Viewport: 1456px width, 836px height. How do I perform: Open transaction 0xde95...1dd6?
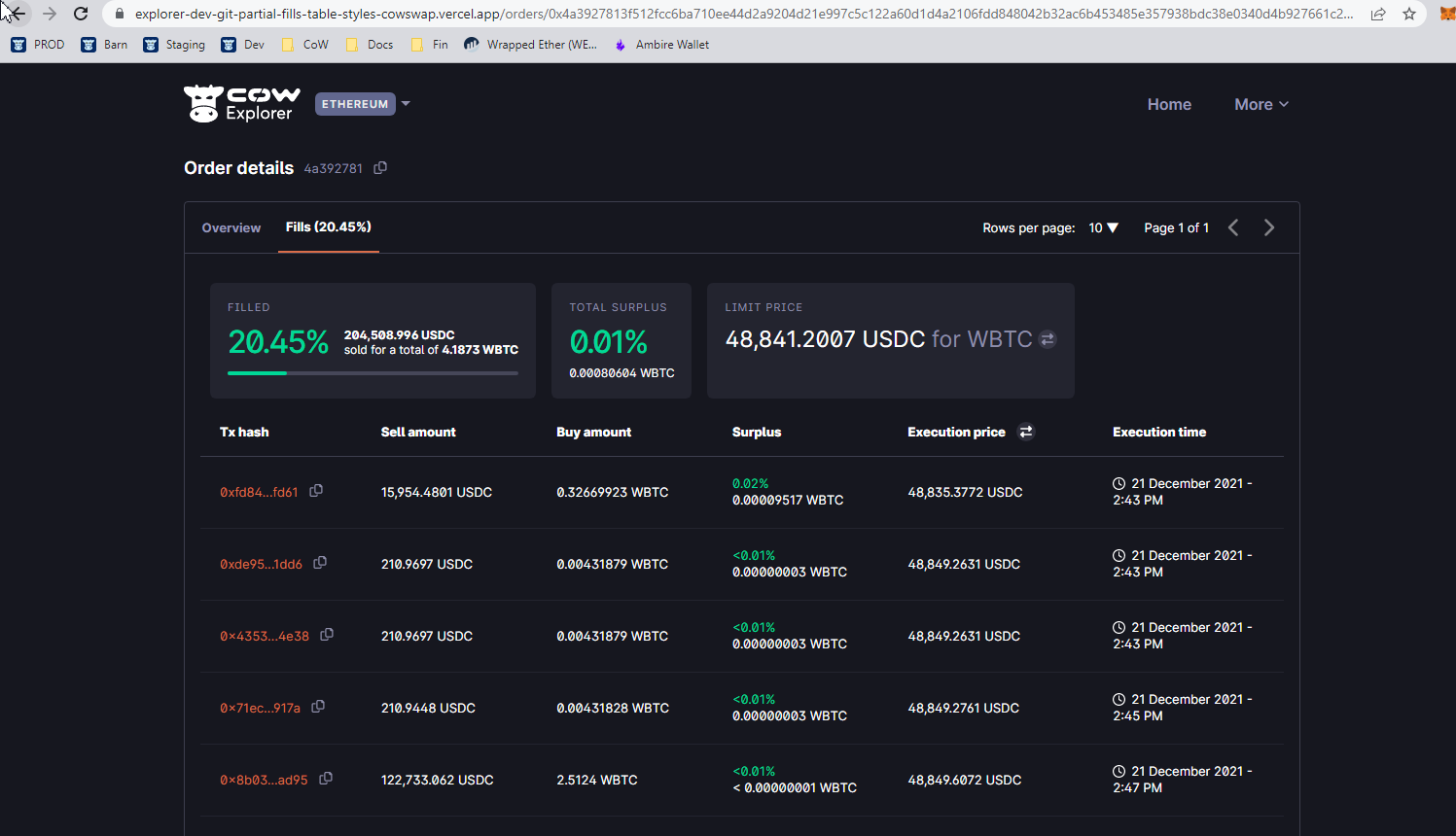(261, 564)
